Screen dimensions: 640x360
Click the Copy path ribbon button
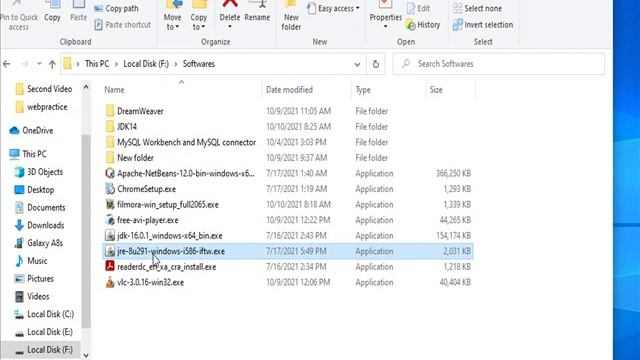point(116,8)
